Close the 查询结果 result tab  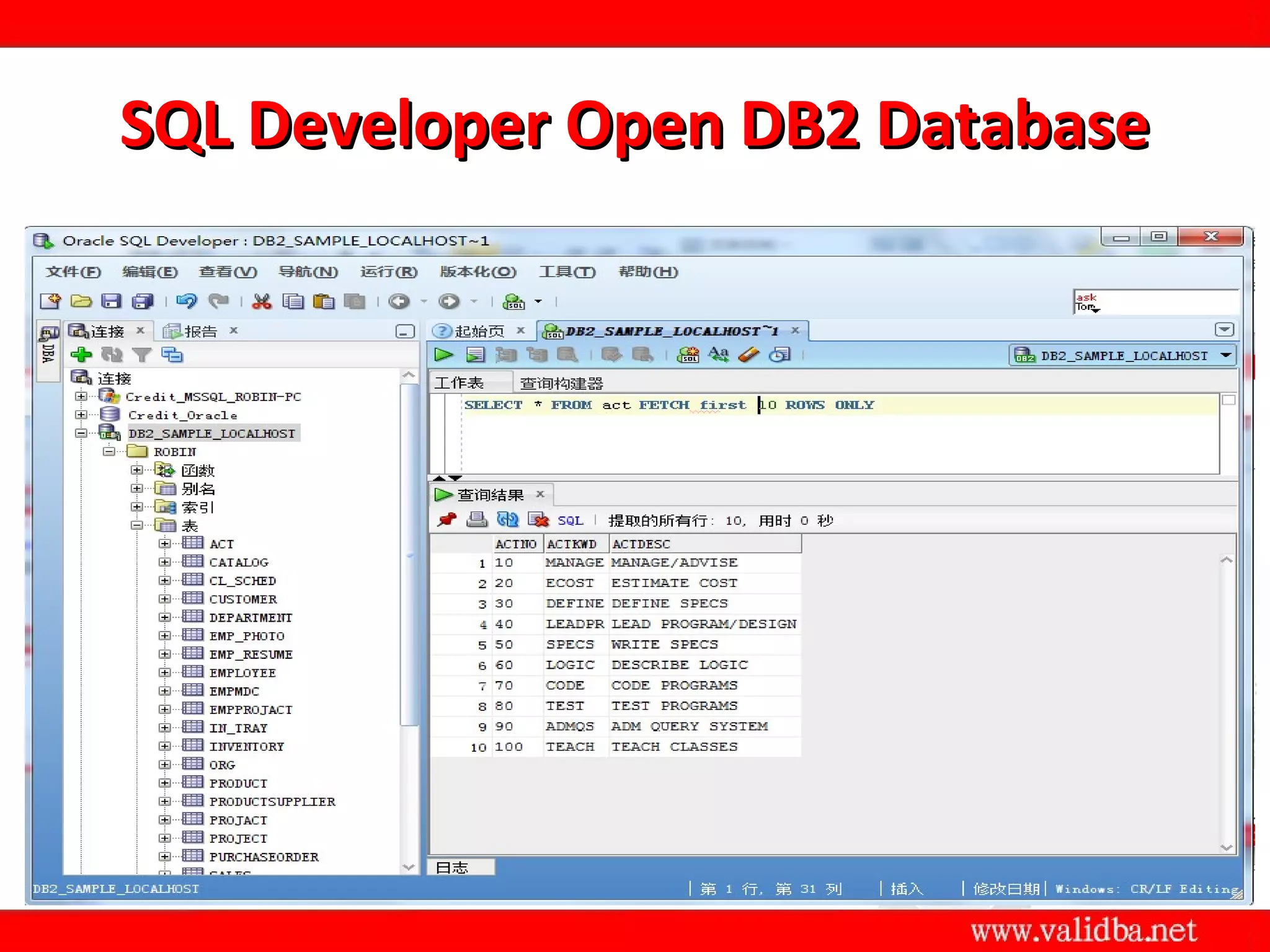(540, 494)
